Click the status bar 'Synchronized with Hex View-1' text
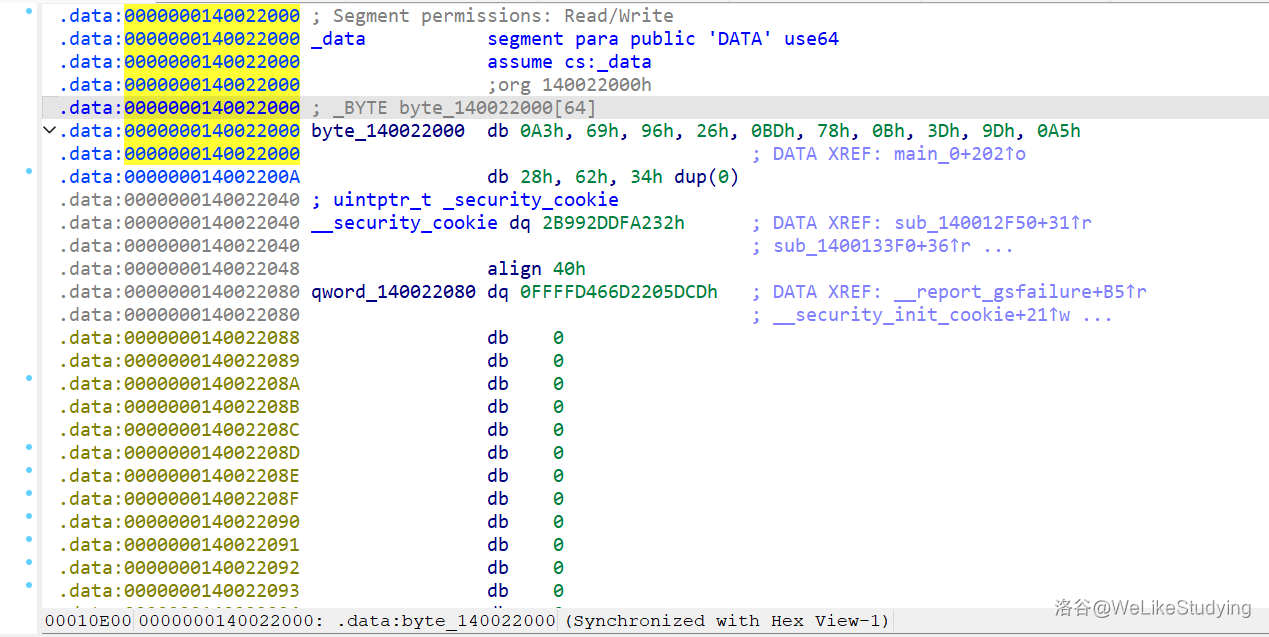Image resolution: width=1269 pixels, height=637 pixels. point(727,621)
